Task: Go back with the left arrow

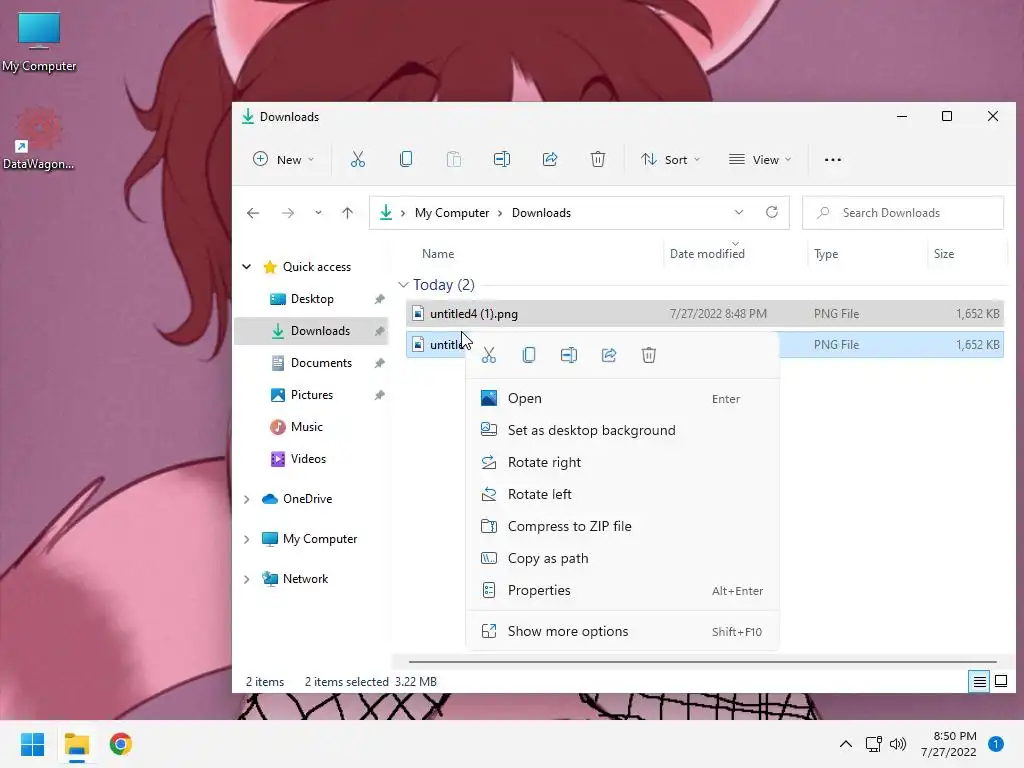Action: click(253, 213)
